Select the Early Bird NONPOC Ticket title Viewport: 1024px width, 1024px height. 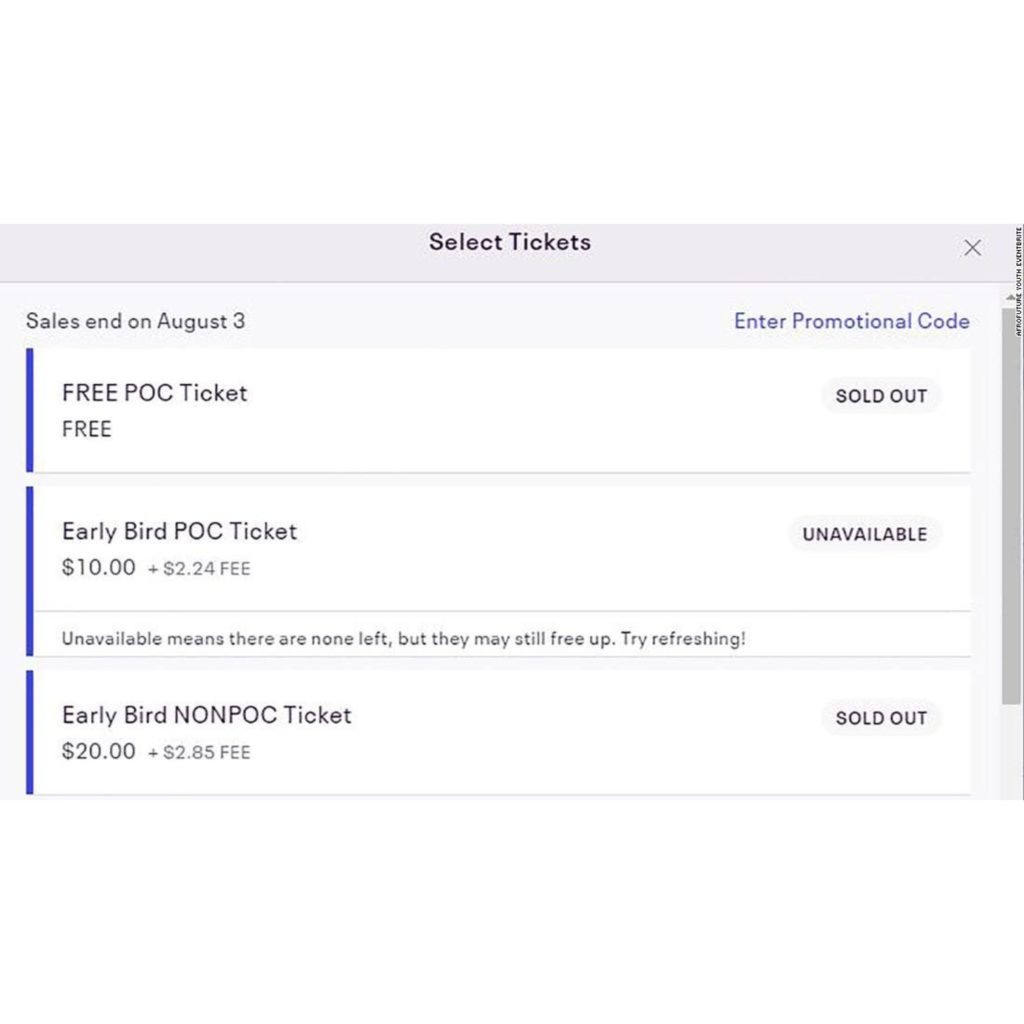tap(206, 715)
